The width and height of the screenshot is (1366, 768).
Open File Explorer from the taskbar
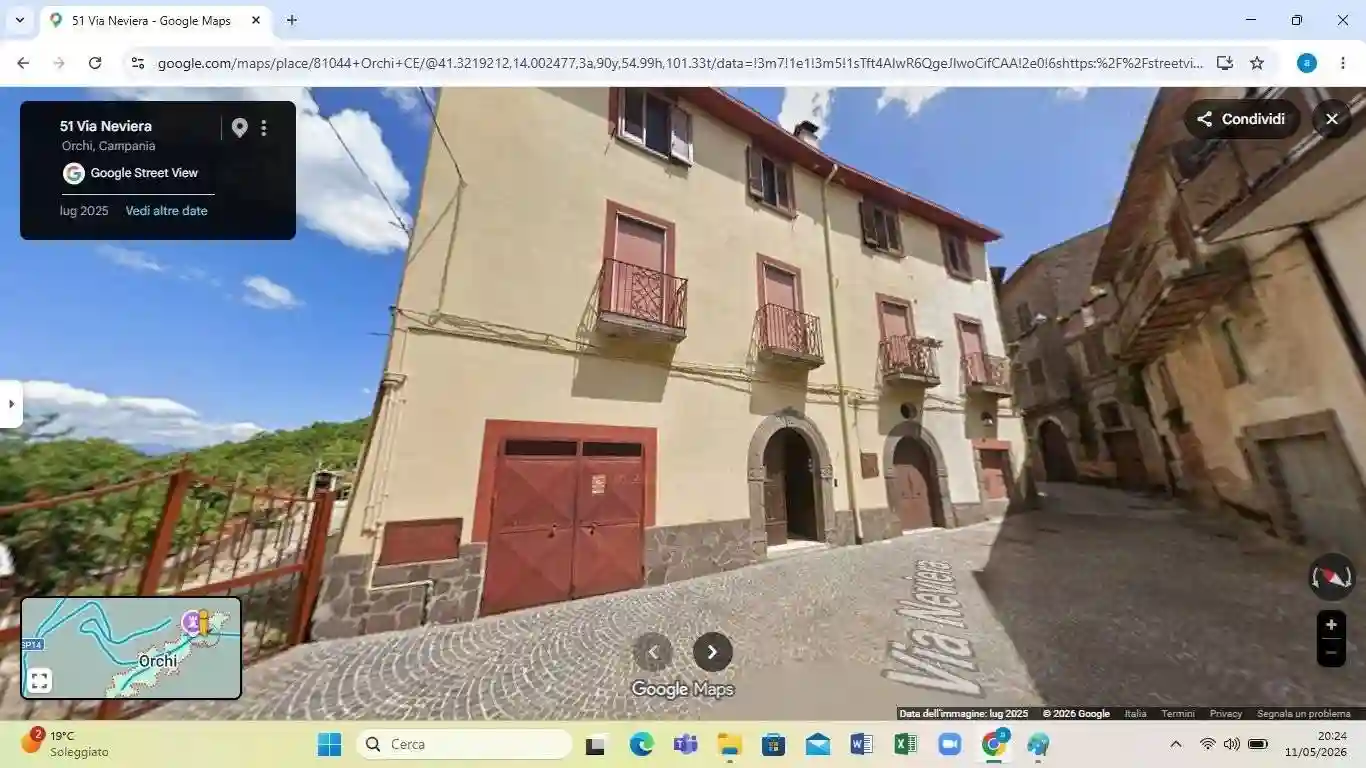pos(730,745)
